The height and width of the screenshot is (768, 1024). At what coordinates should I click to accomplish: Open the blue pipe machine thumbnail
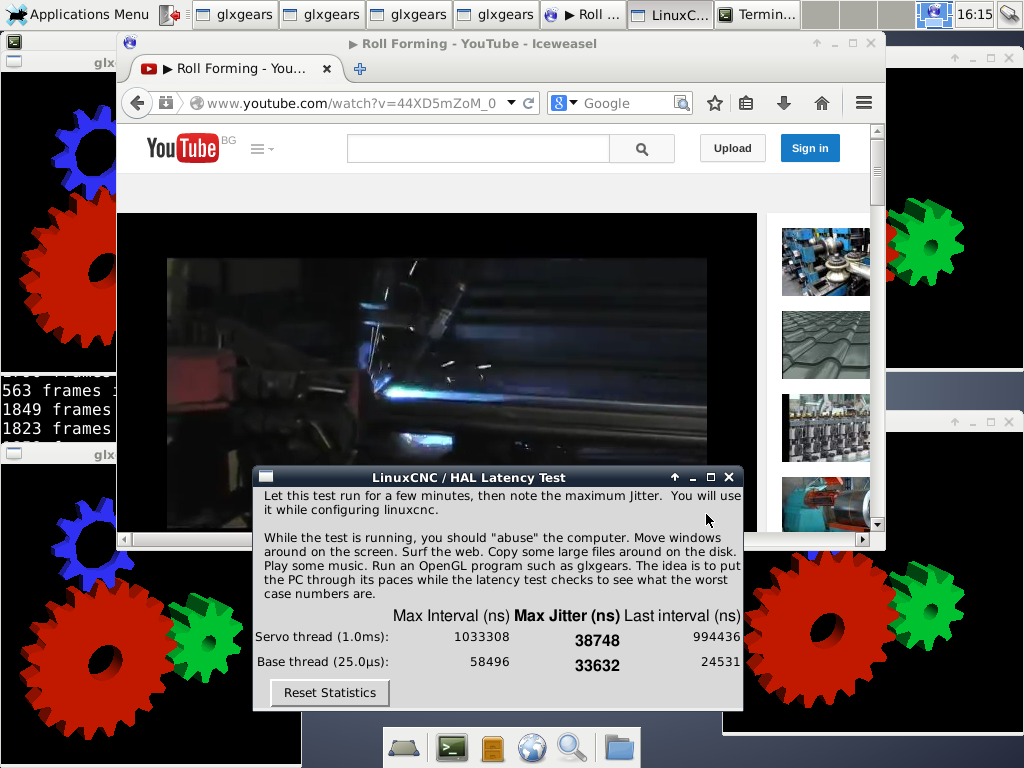click(x=825, y=262)
